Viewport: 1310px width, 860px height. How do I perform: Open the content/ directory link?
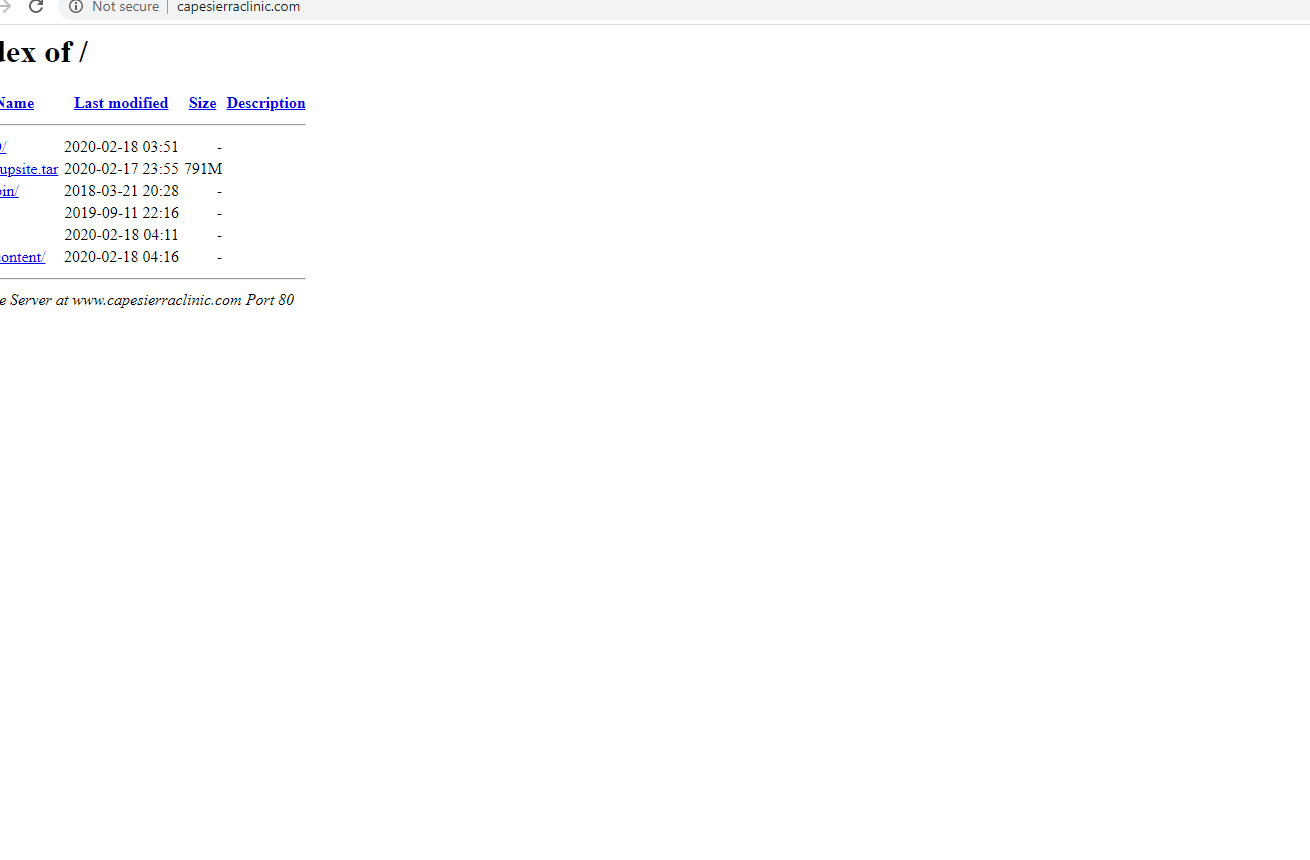click(x=22, y=257)
